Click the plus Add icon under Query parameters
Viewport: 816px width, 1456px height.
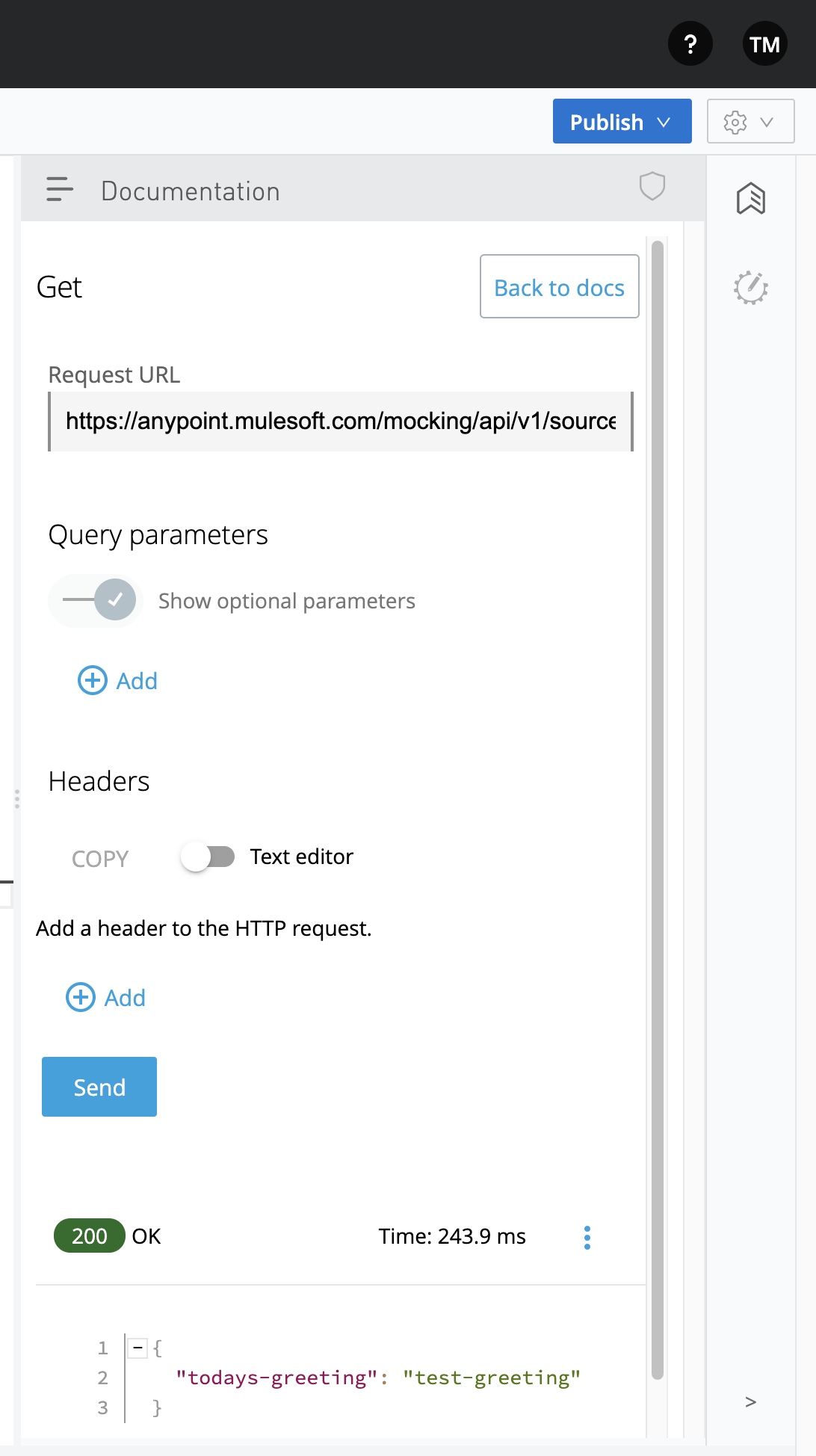[x=93, y=680]
